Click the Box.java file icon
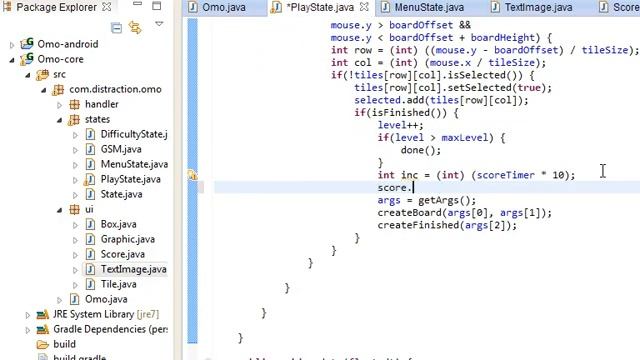 click(90, 224)
